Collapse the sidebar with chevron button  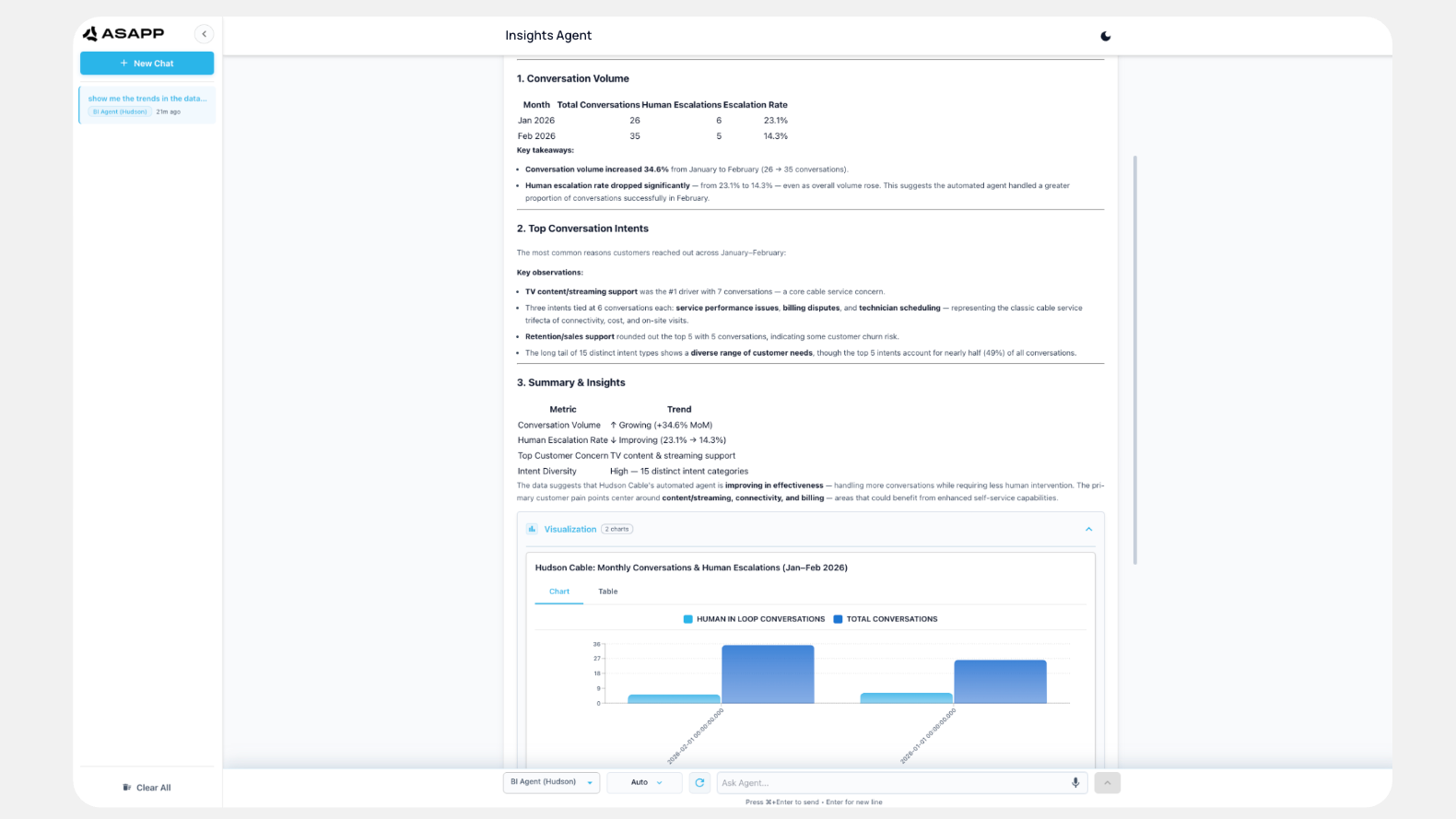(x=205, y=34)
